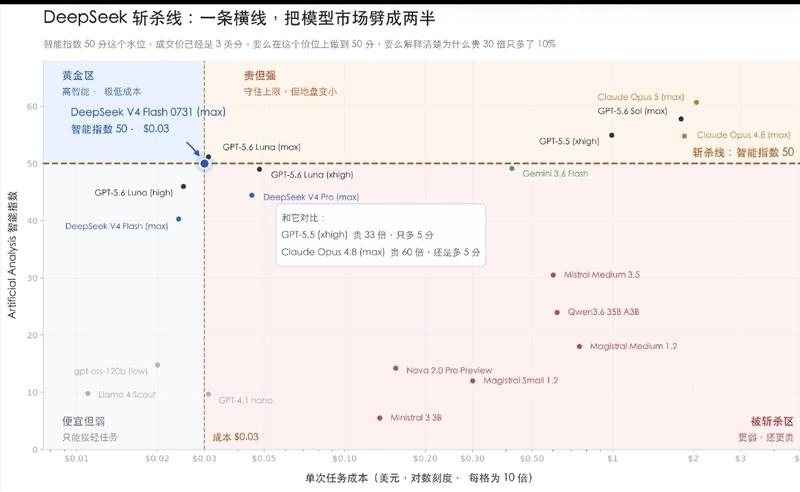Select the DeepSeek V4 Pro (max) dot
This screenshot has height=492, width=800.
pos(252,195)
